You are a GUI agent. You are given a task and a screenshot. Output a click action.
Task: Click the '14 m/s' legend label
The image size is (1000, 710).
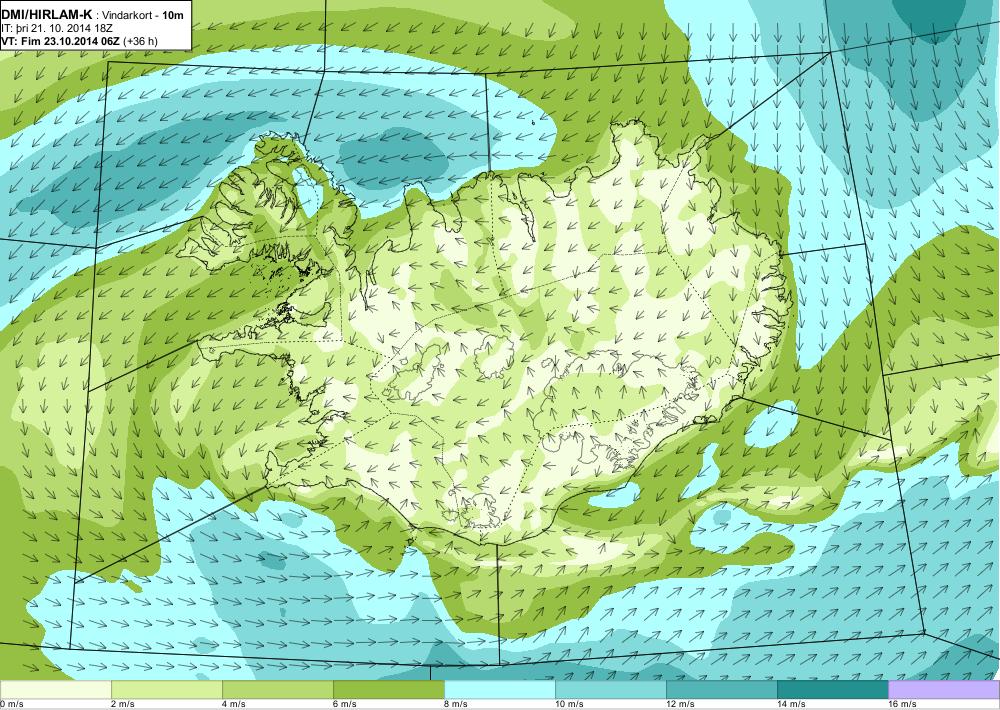[791, 704]
